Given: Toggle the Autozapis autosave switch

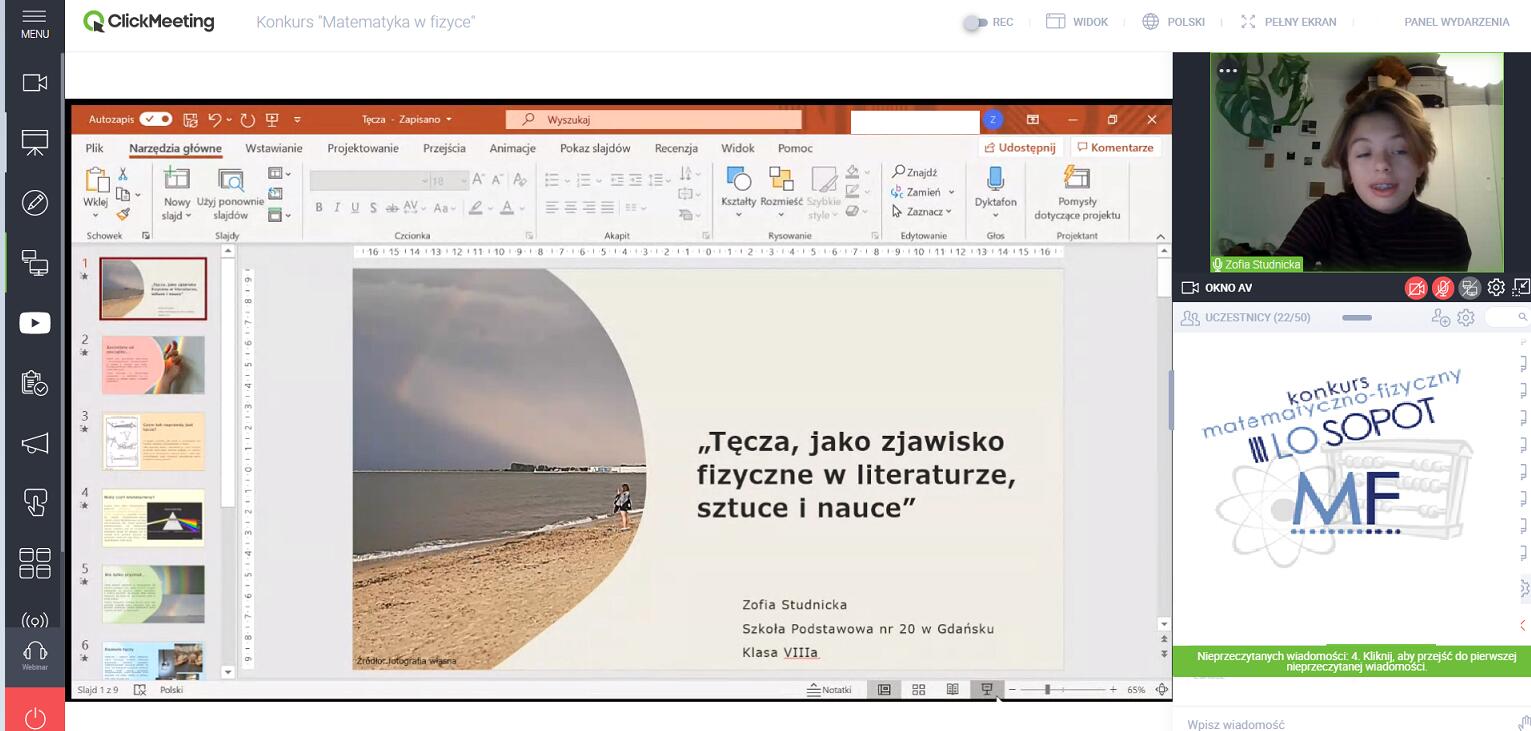Looking at the screenshot, I should click(155, 119).
